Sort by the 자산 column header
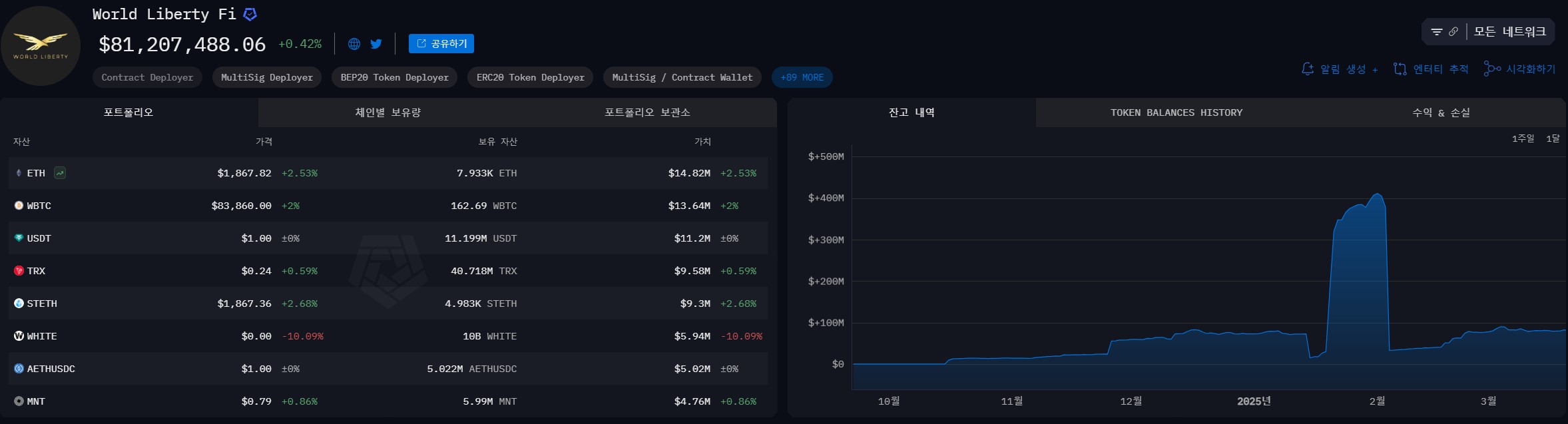The image size is (1568, 424). coord(21,142)
